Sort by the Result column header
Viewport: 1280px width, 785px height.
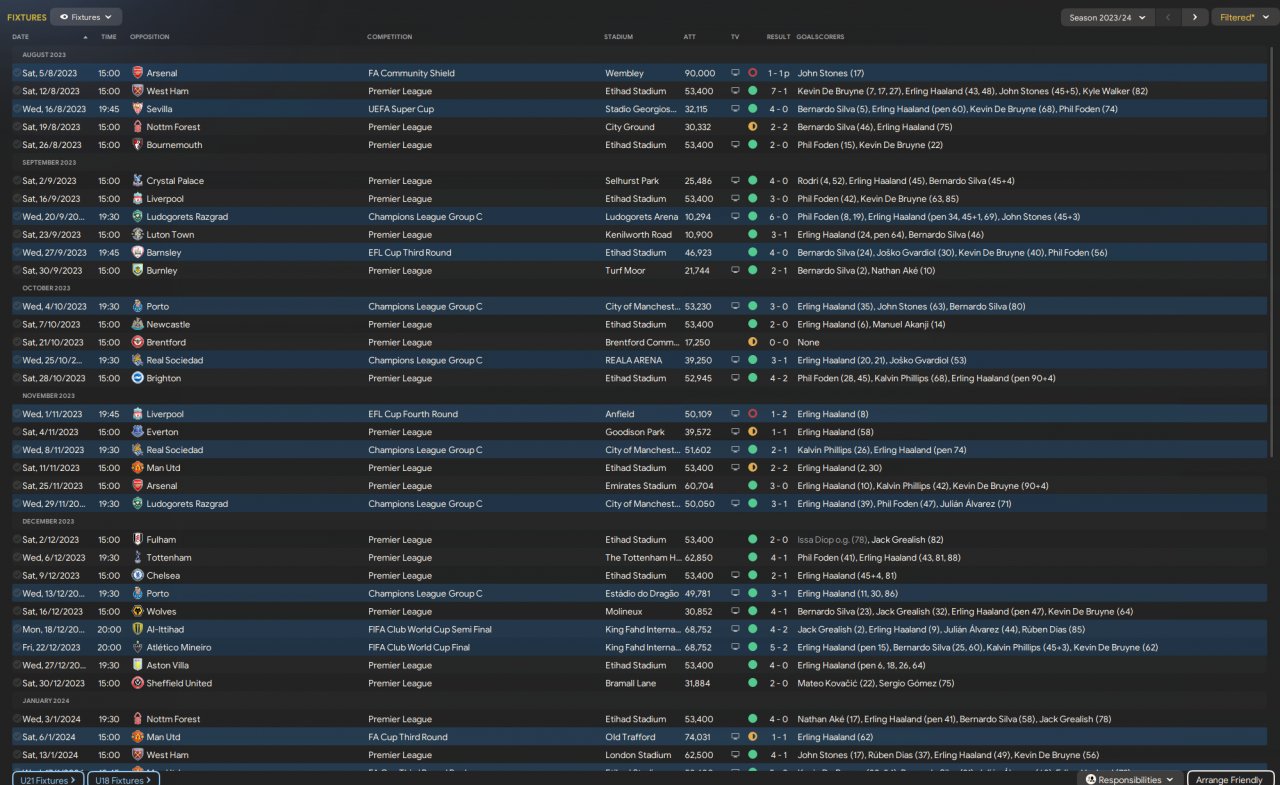tap(778, 37)
